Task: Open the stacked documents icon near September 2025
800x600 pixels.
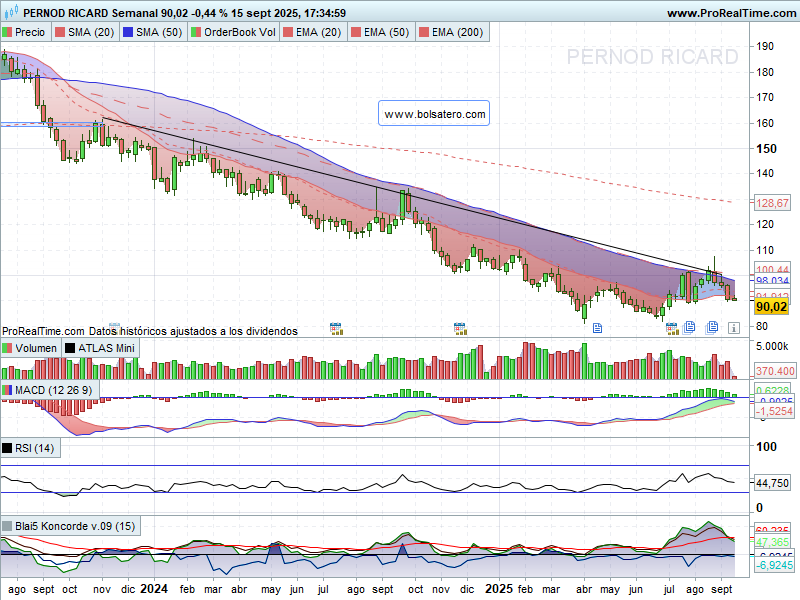Action: (712, 327)
